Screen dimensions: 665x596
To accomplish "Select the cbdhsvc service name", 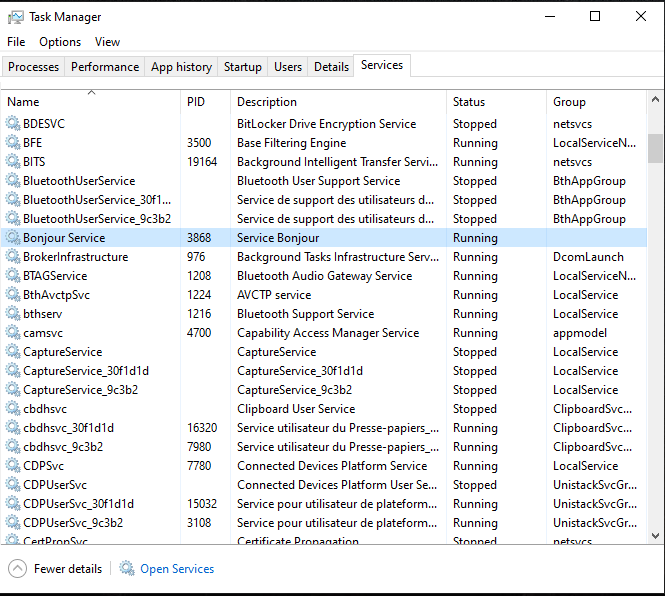I will click(x=45, y=409).
